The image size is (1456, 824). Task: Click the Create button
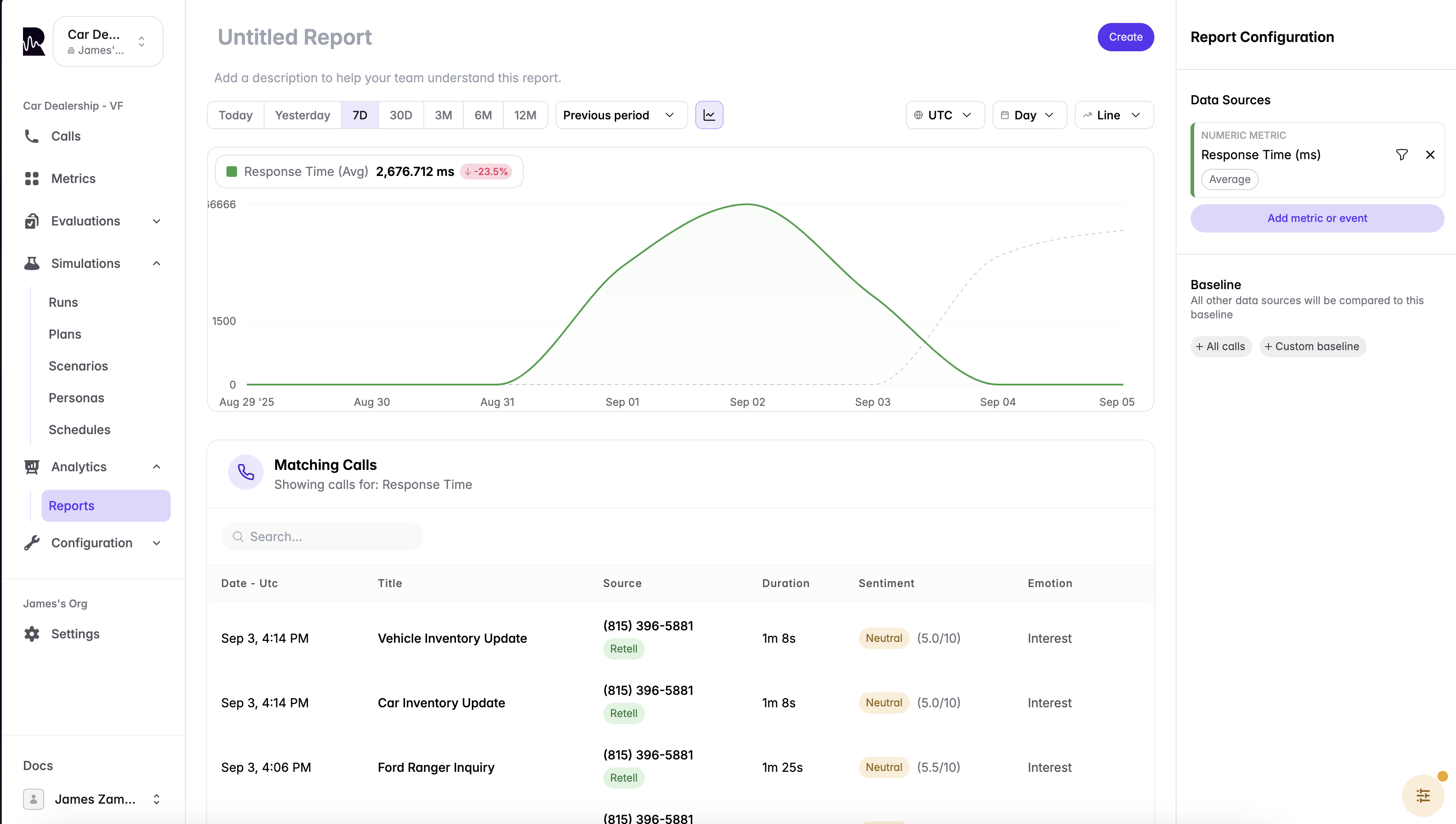point(1125,37)
